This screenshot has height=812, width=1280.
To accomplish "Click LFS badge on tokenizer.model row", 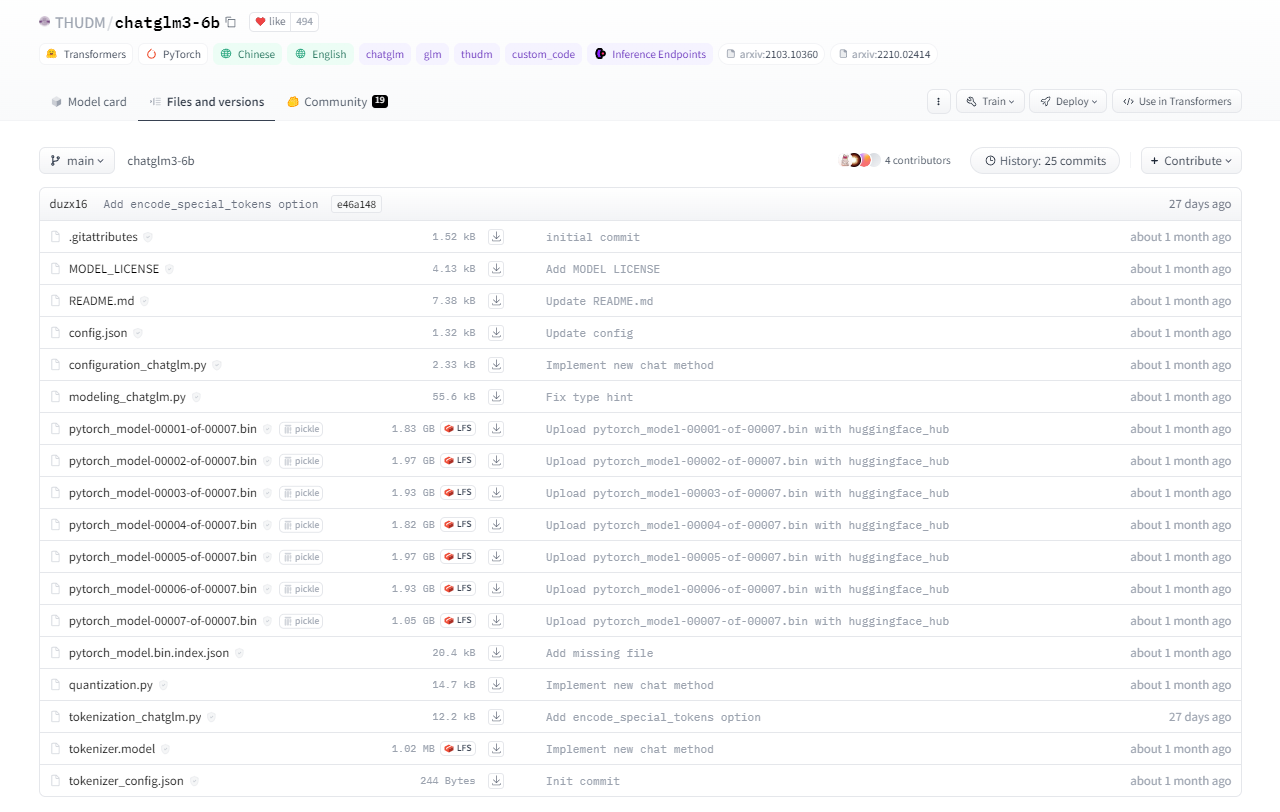I will (x=458, y=749).
